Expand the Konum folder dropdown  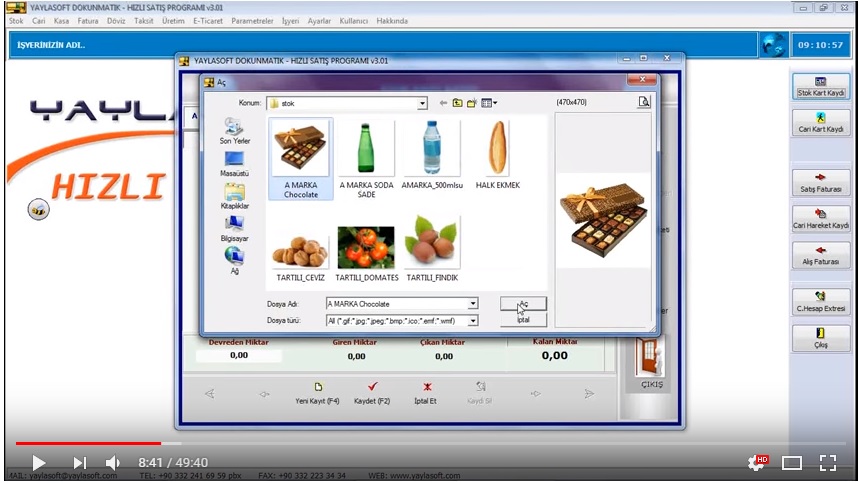pos(422,103)
